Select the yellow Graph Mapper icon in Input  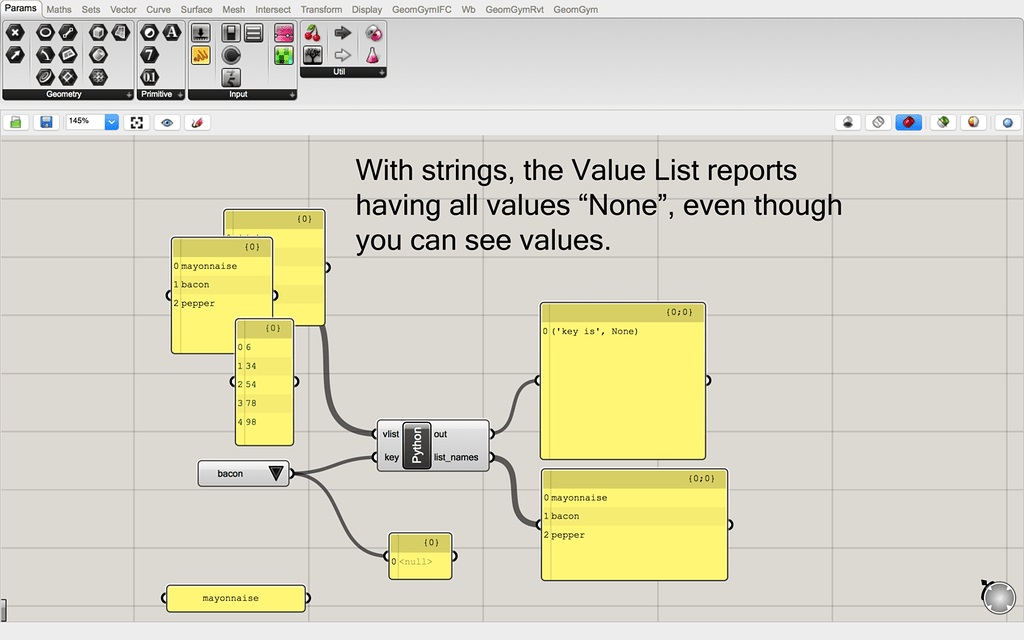(x=201, y=55)
